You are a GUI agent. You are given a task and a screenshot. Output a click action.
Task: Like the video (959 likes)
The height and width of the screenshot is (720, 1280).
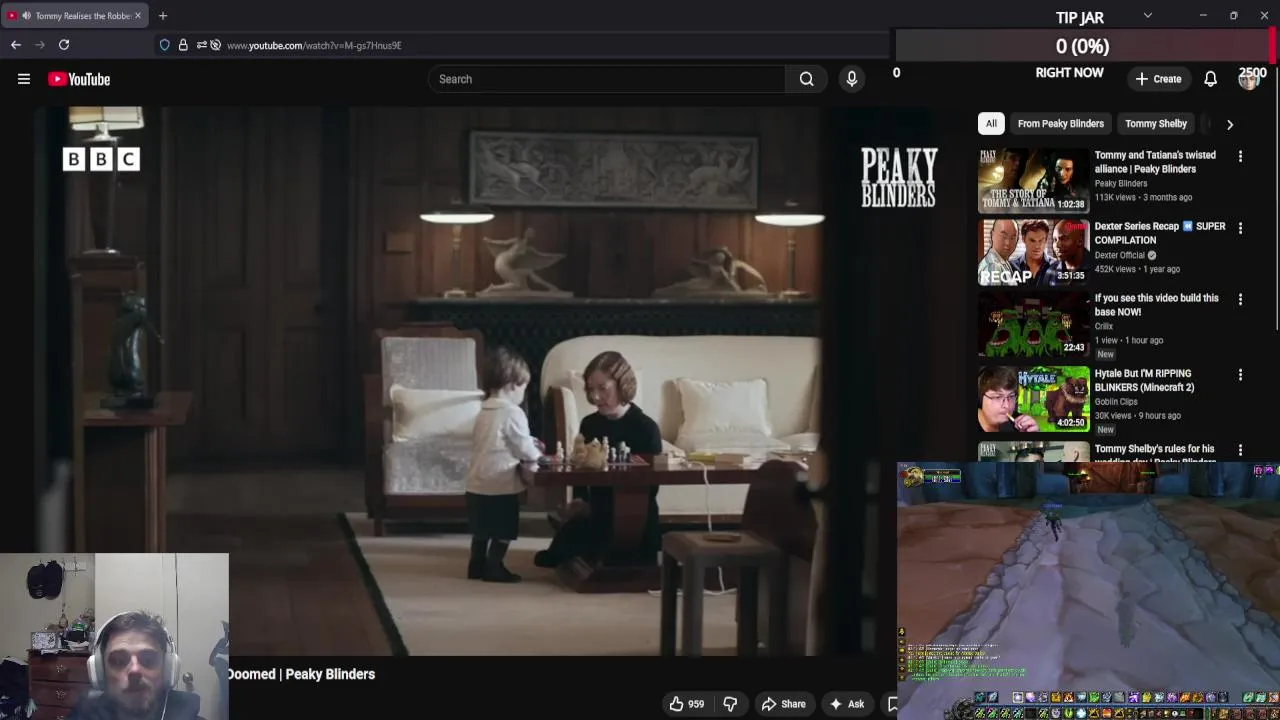click(x=687, y=704)
